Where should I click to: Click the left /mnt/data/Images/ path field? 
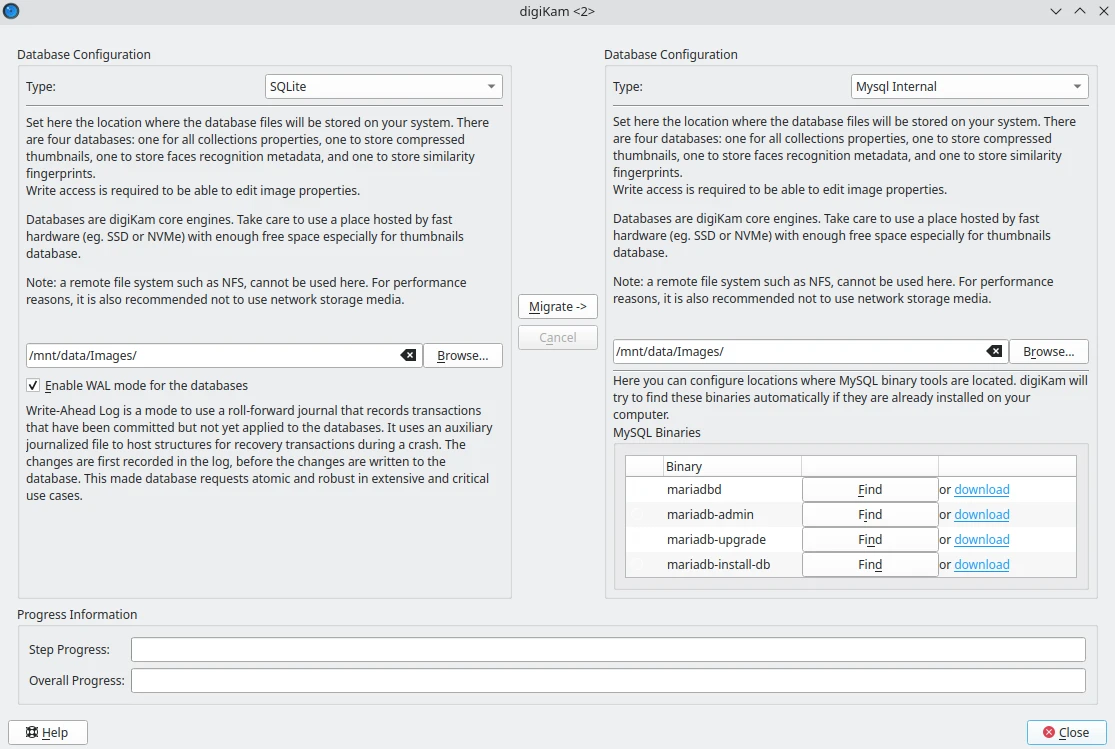tap(210, 355)
